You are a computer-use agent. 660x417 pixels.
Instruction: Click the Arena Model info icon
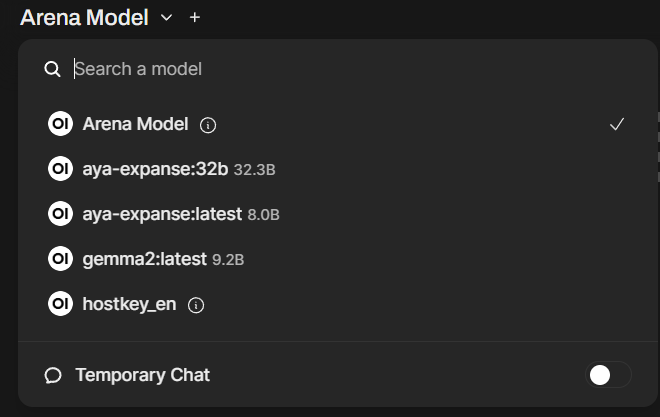point(208,125)
